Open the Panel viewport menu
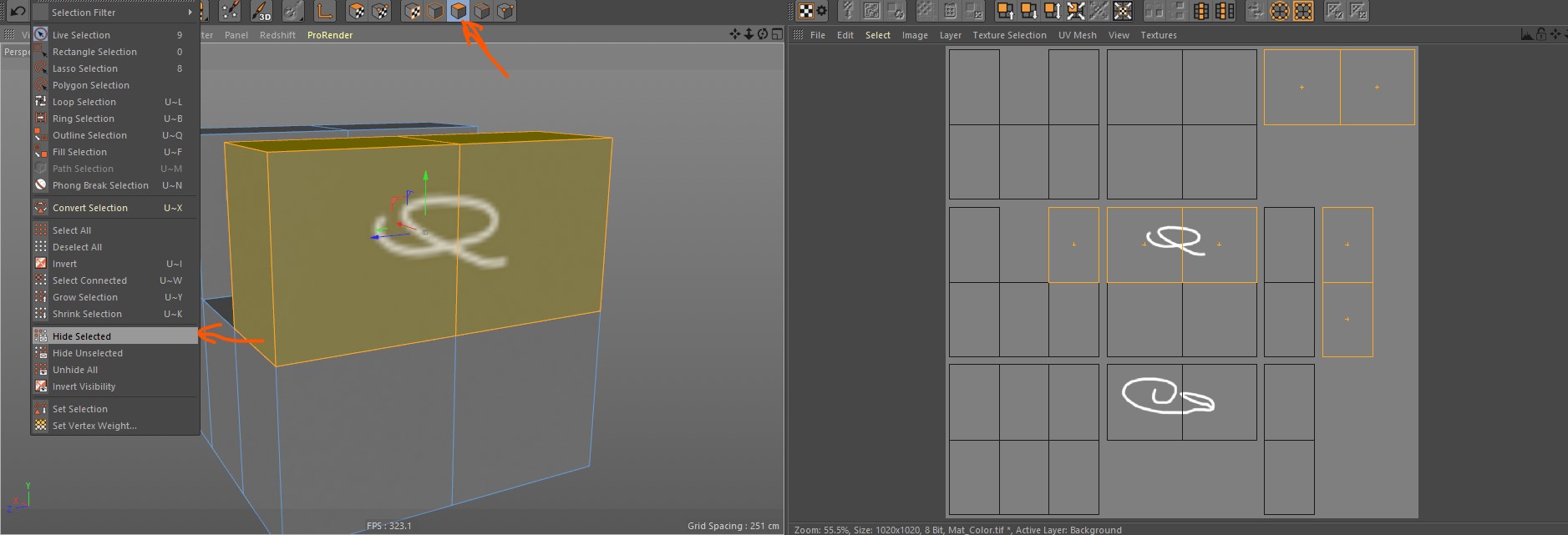Screen dimensions: 1568x535 236,35
